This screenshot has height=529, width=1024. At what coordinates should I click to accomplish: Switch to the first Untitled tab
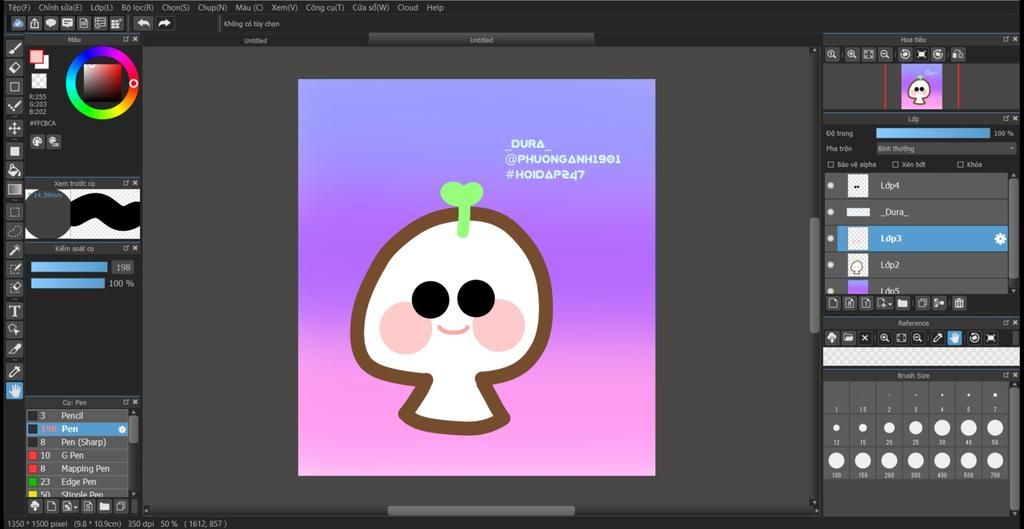point(255,40)
